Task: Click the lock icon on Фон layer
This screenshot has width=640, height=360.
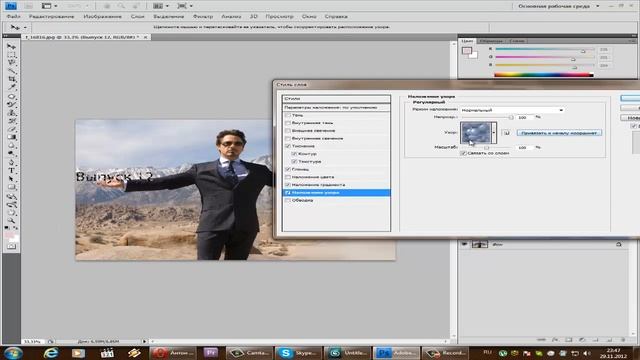Action: tap(619, 244)
